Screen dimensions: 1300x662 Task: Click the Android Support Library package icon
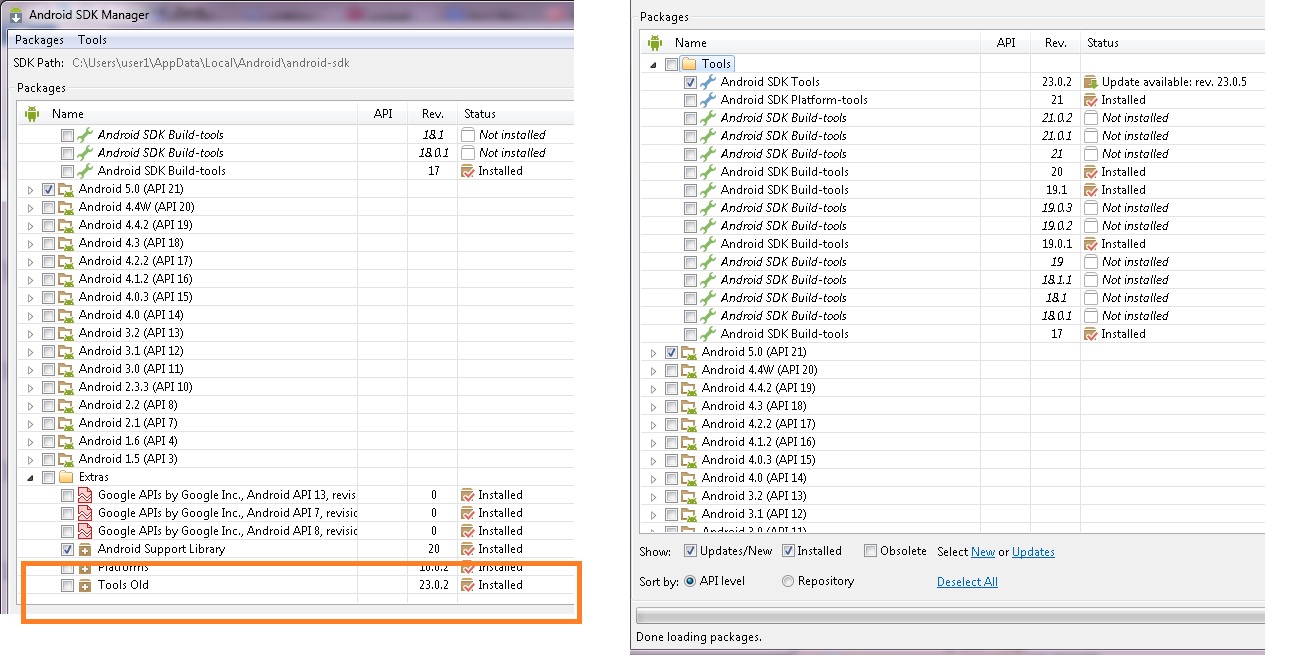pyautogui.click(x=85, y=549)
